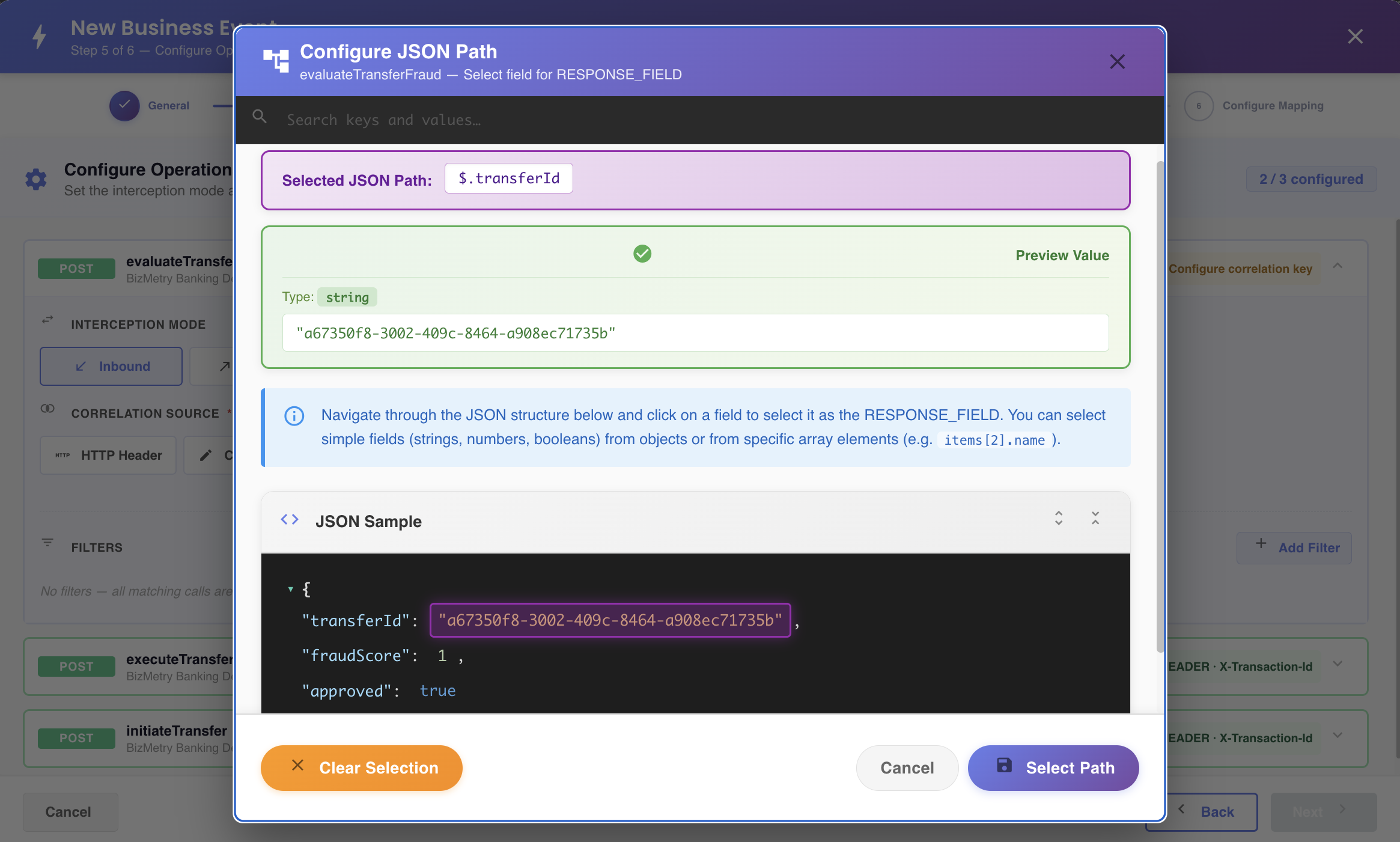This screenshot has height=842, width=1400.
Task: Click the tree structure icon in dialog header
Action: [276, 61]
